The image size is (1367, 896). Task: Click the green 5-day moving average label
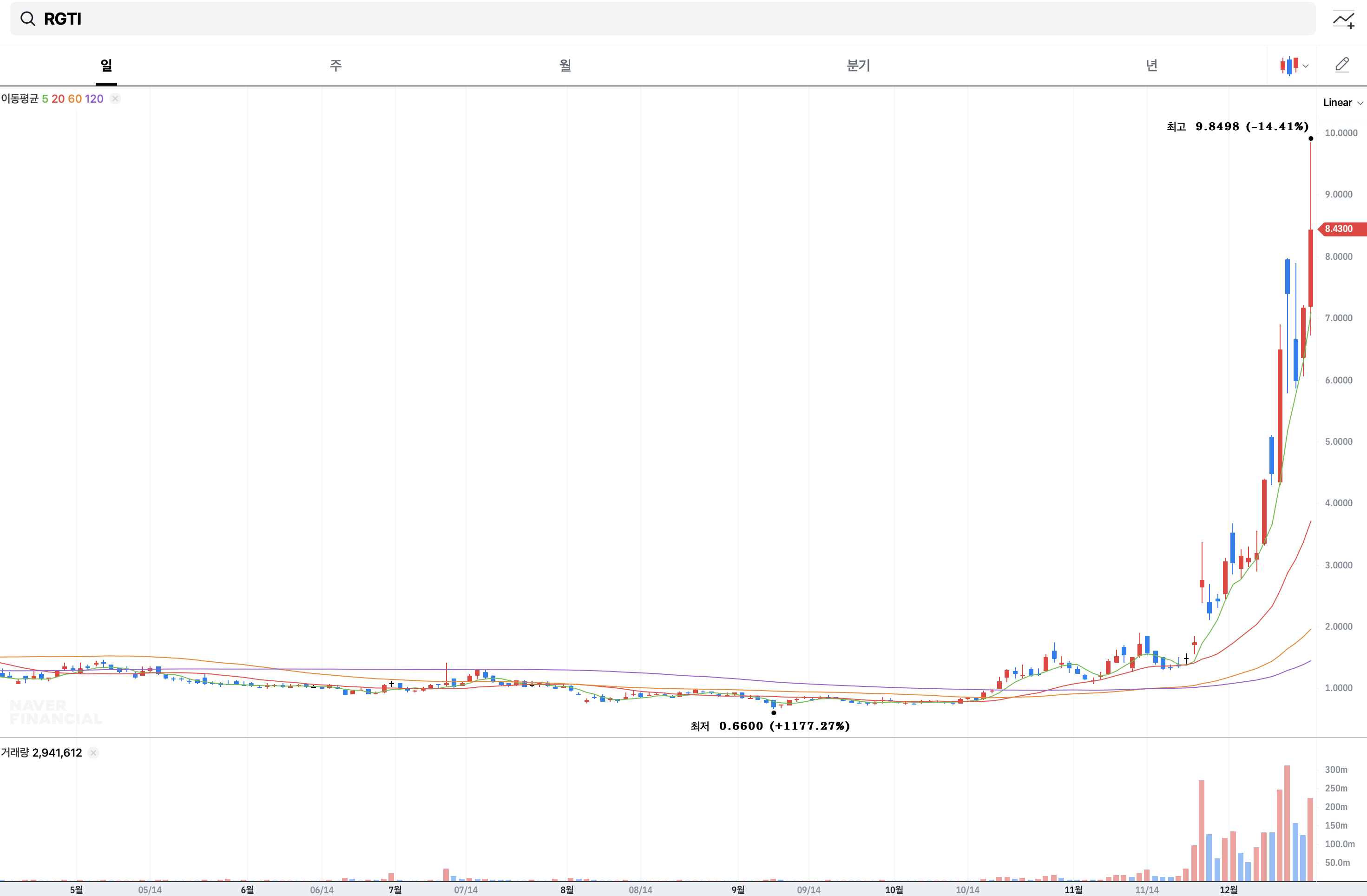click(45, 99)
